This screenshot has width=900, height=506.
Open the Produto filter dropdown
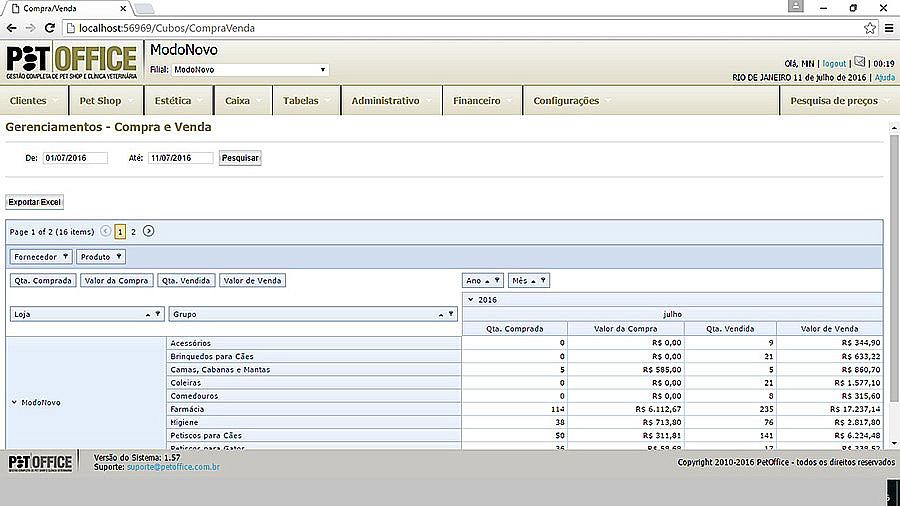pyautogui.click(x=102, y=257)
